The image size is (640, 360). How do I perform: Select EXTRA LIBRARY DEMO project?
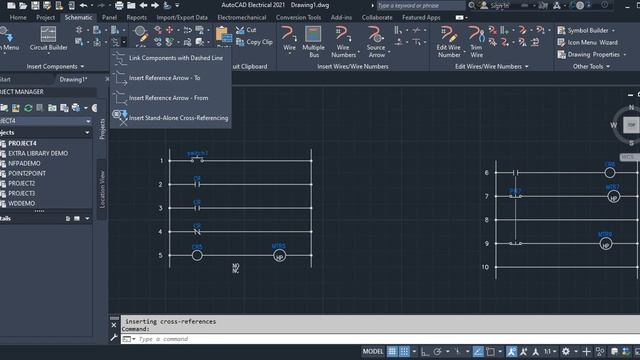point(38,153)
